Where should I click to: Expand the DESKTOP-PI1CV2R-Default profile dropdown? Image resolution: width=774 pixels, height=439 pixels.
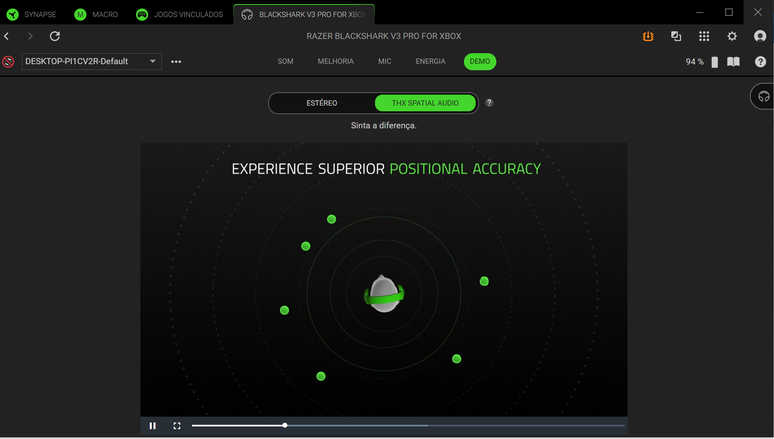(91, 61)
